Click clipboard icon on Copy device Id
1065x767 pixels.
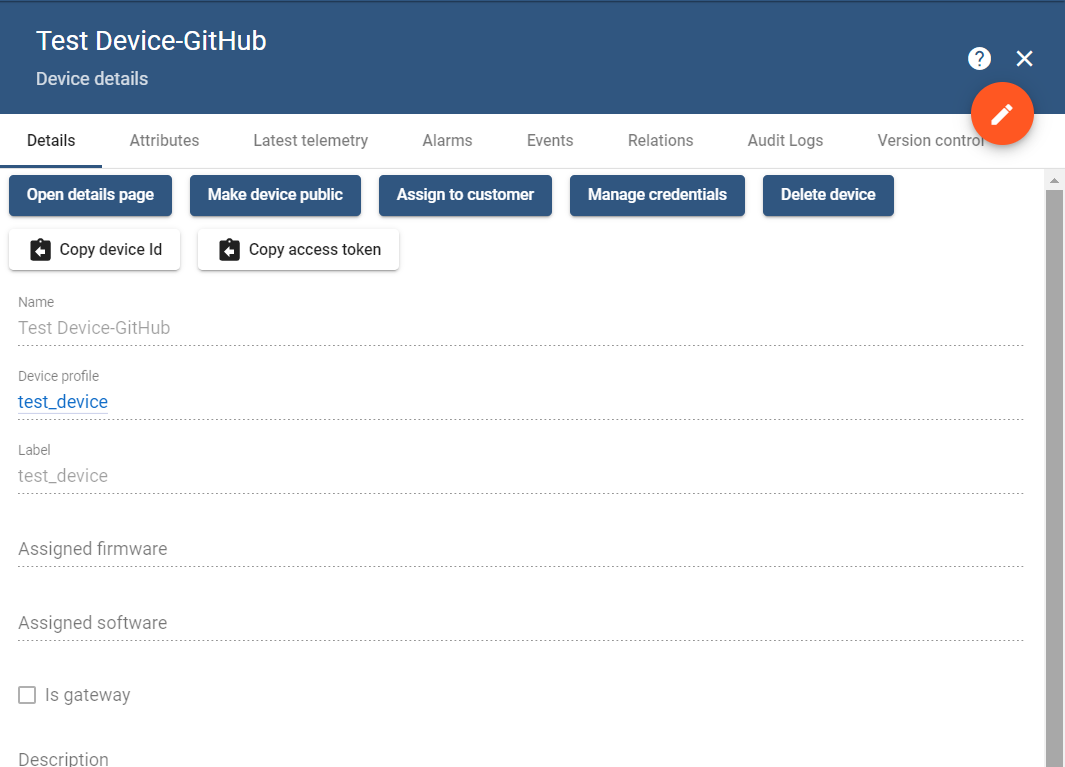[x=41, y=250]
